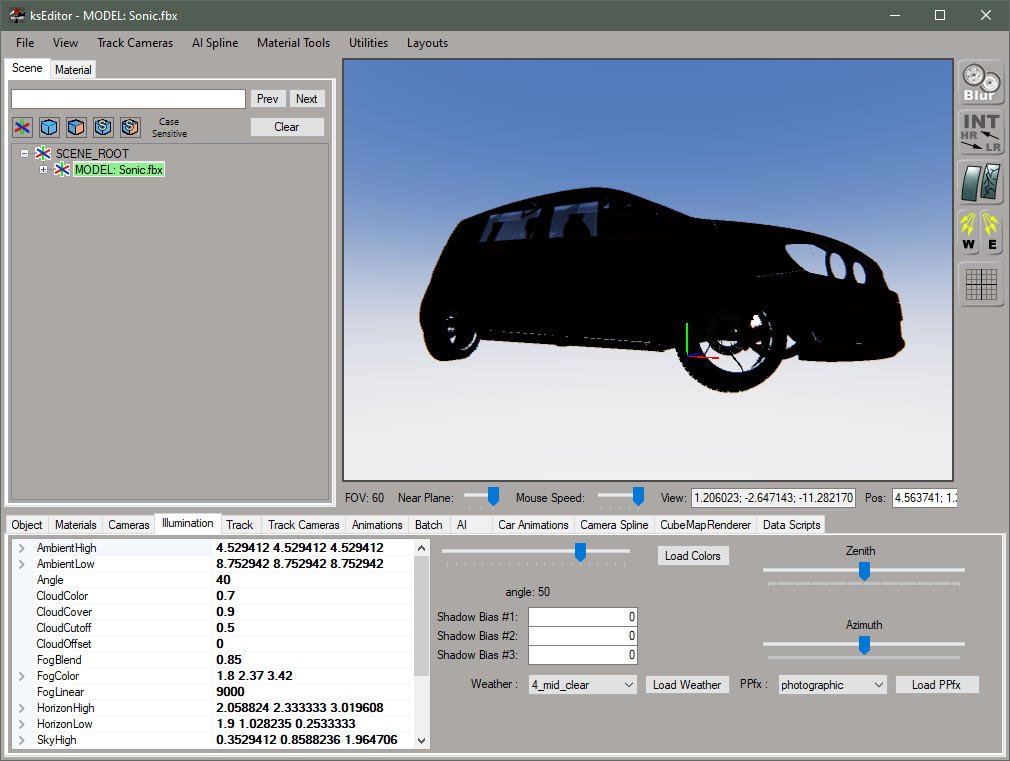The height and width of the screenshot is (761, 1010).
Task: Click the Next search button
Action: (307, 99)
